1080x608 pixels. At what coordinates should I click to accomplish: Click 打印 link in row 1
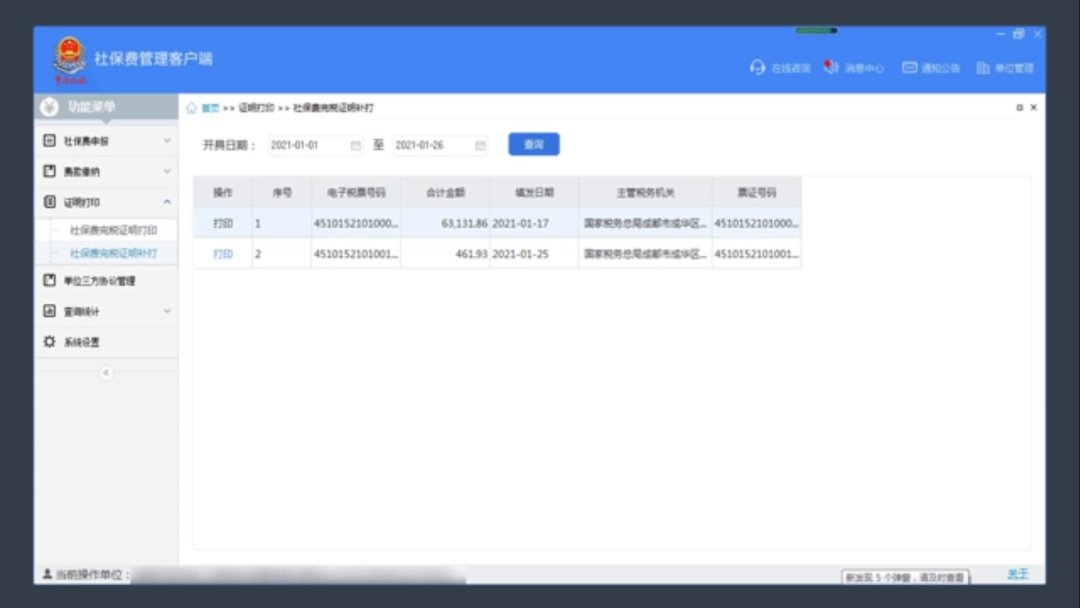222,223
